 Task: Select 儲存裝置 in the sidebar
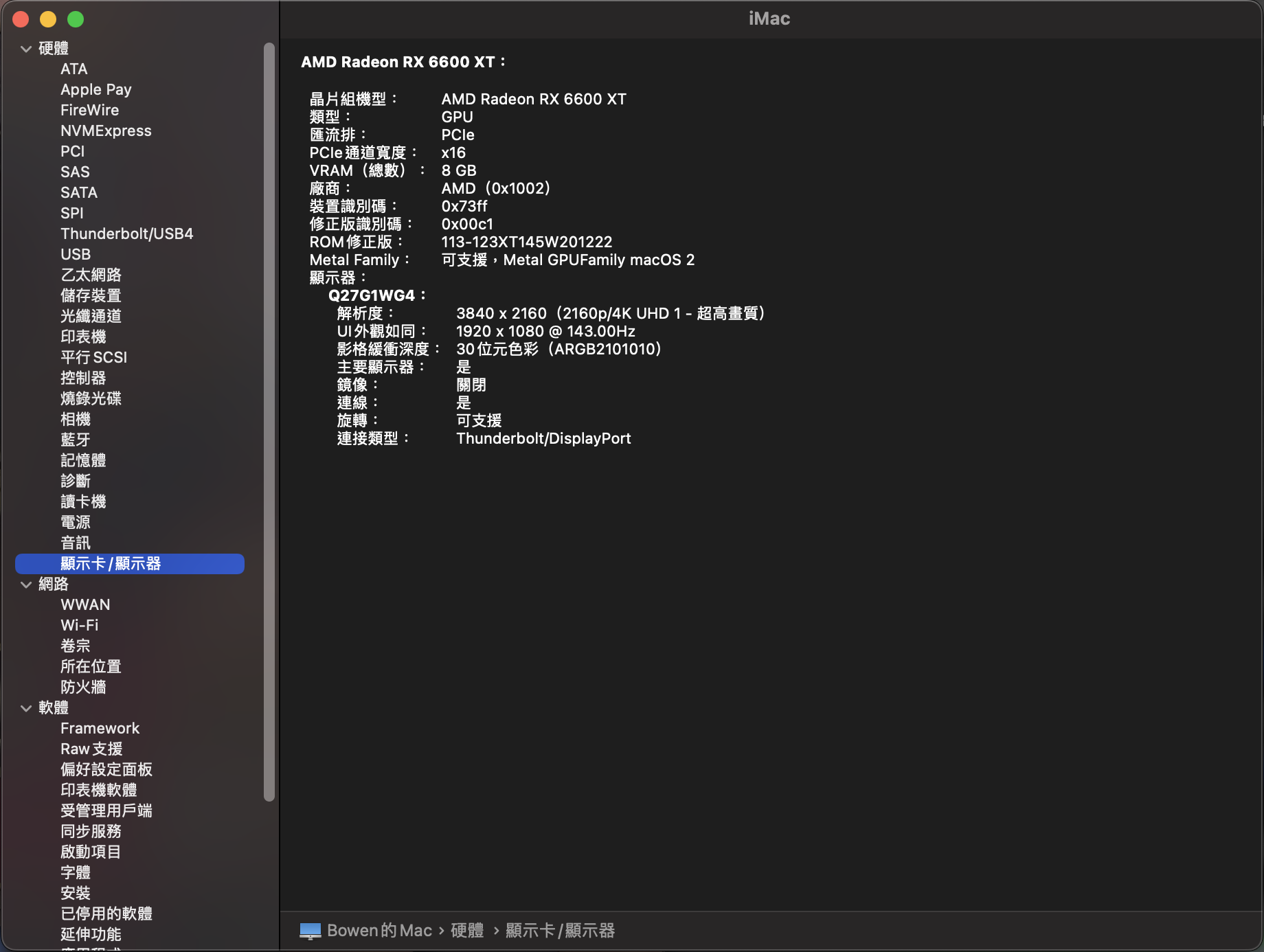pyautogui.click(x=91, y=296)
